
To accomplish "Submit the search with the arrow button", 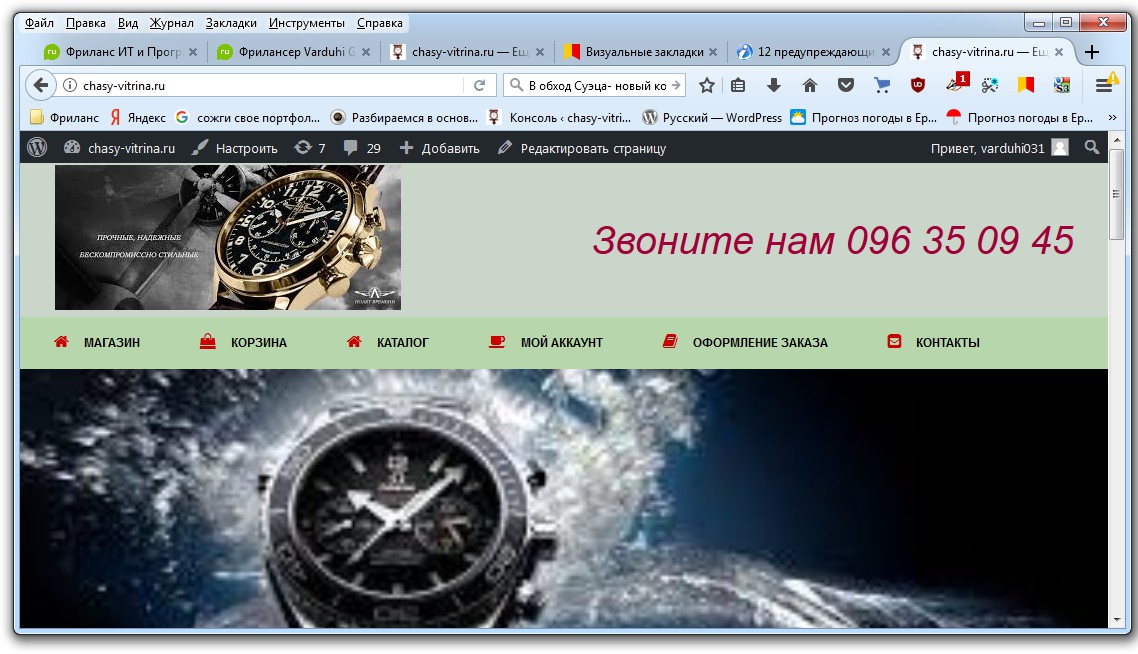I will pyautogui.click(x=676, y=86).
